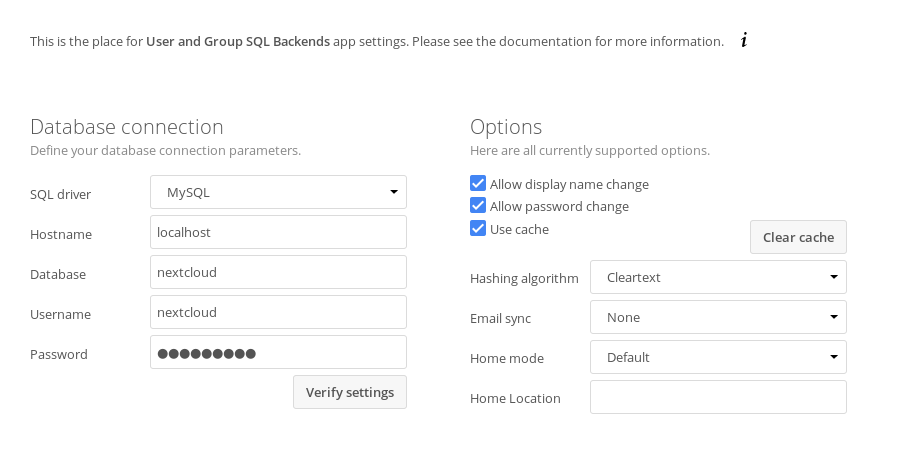
Task: Select the Username text field
Action: [278, 312]
